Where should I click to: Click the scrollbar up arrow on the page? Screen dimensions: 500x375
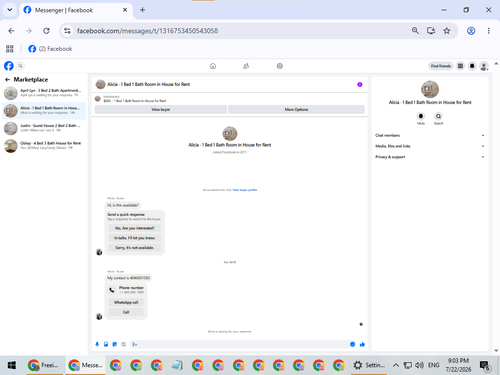496,63
